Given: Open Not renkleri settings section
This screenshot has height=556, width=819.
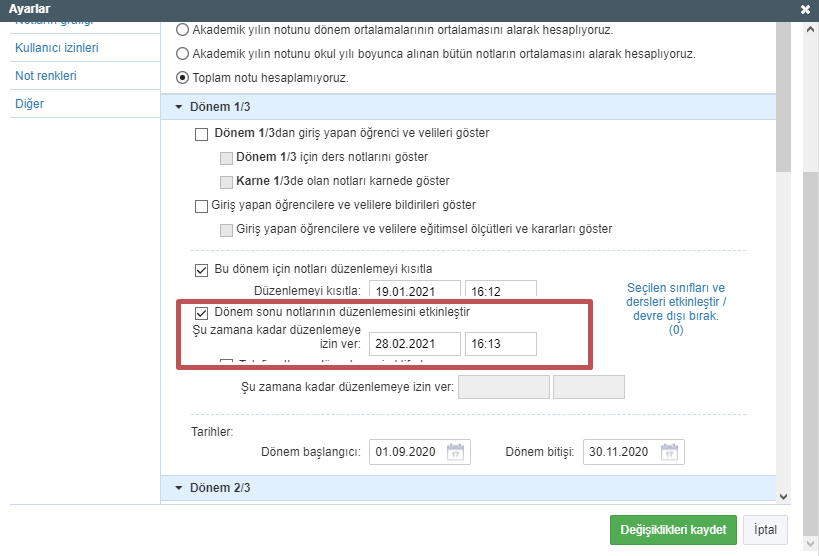Looking at the screenshot, I should pyautogui.click(x=46, y=76).
